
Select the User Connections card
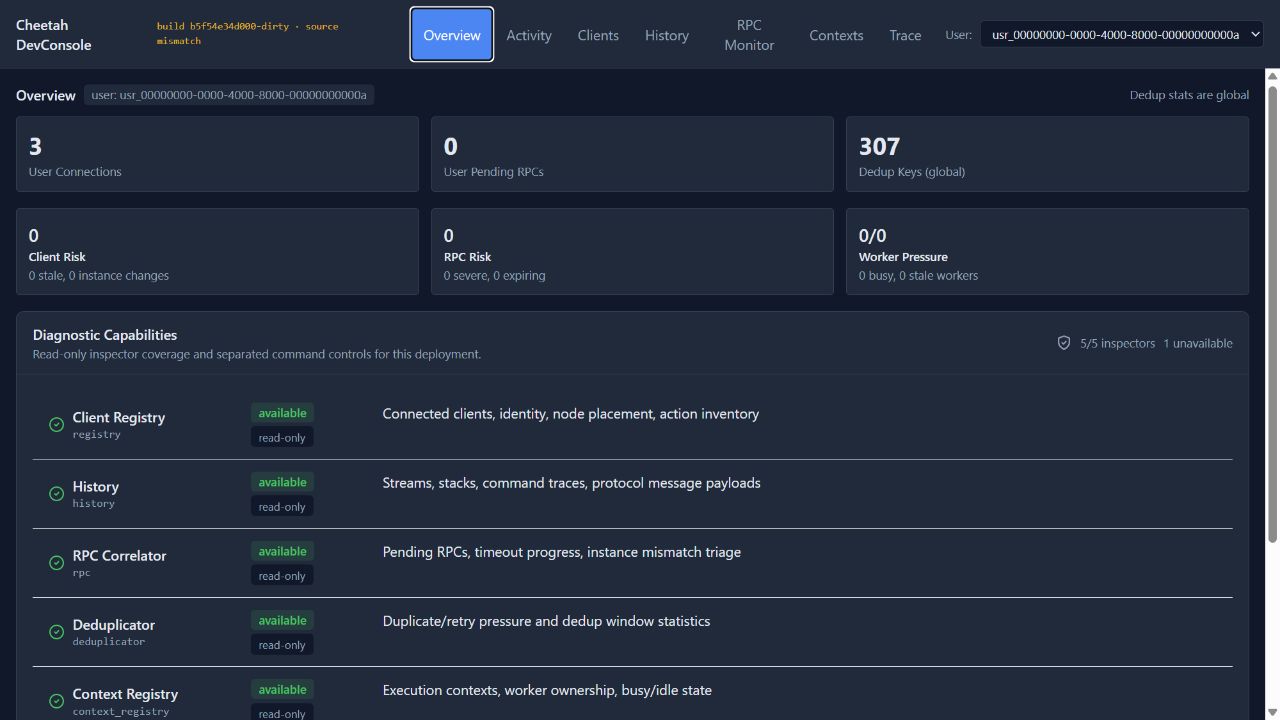point(217,154)
